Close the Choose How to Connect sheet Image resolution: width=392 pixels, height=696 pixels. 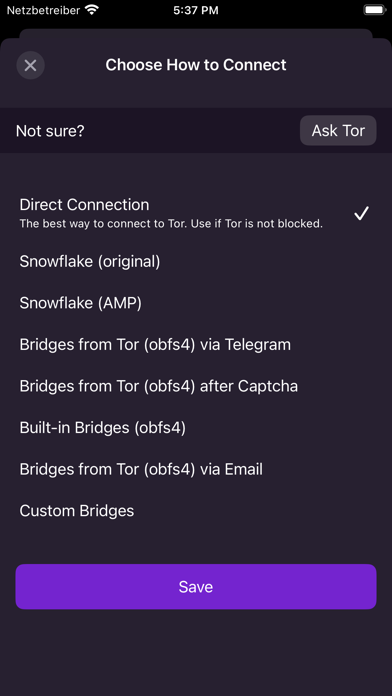click(30, 65)
